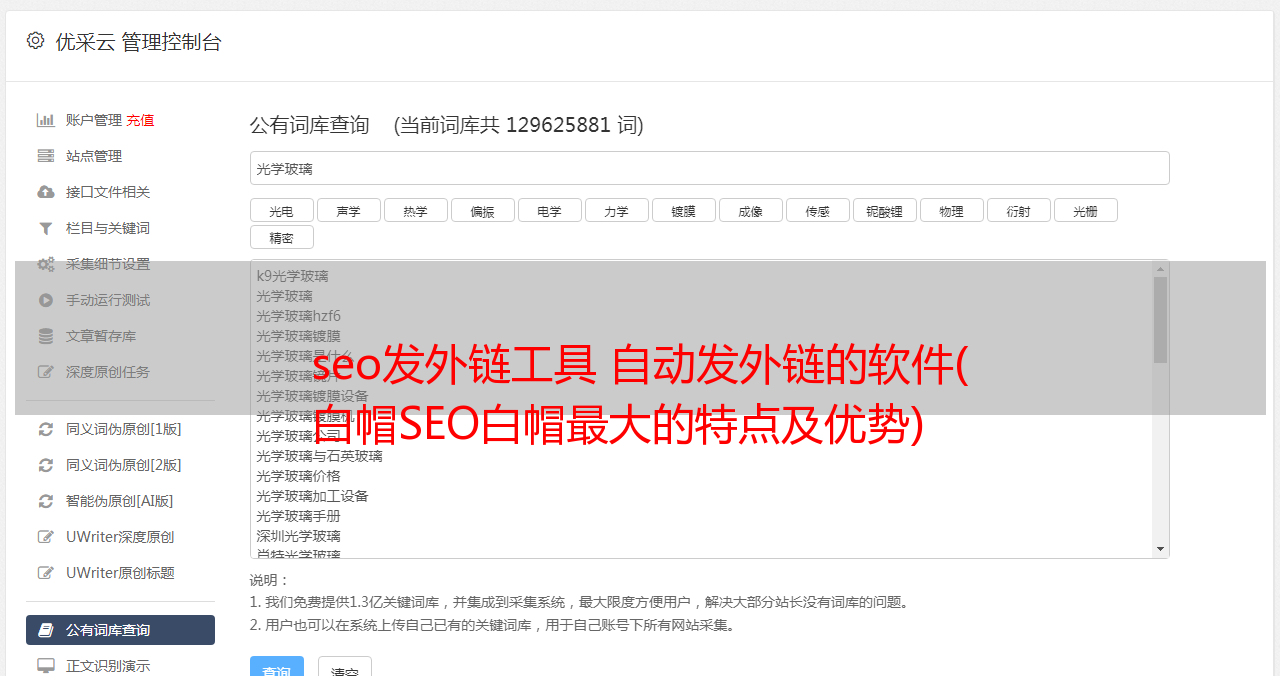The image size is (1280, 676).
Task: Open 账户管理 bar chart icon
Action: pos(45,120)
